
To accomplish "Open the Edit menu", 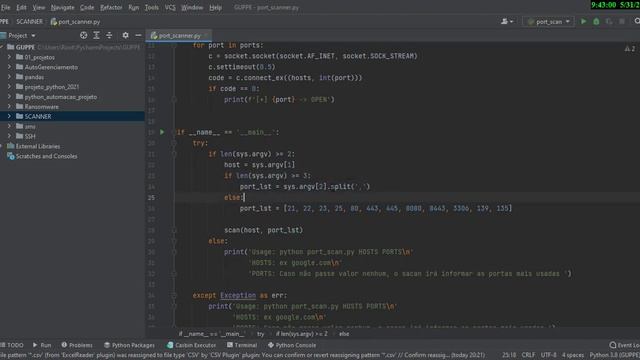I will click(x=21, y=7).
